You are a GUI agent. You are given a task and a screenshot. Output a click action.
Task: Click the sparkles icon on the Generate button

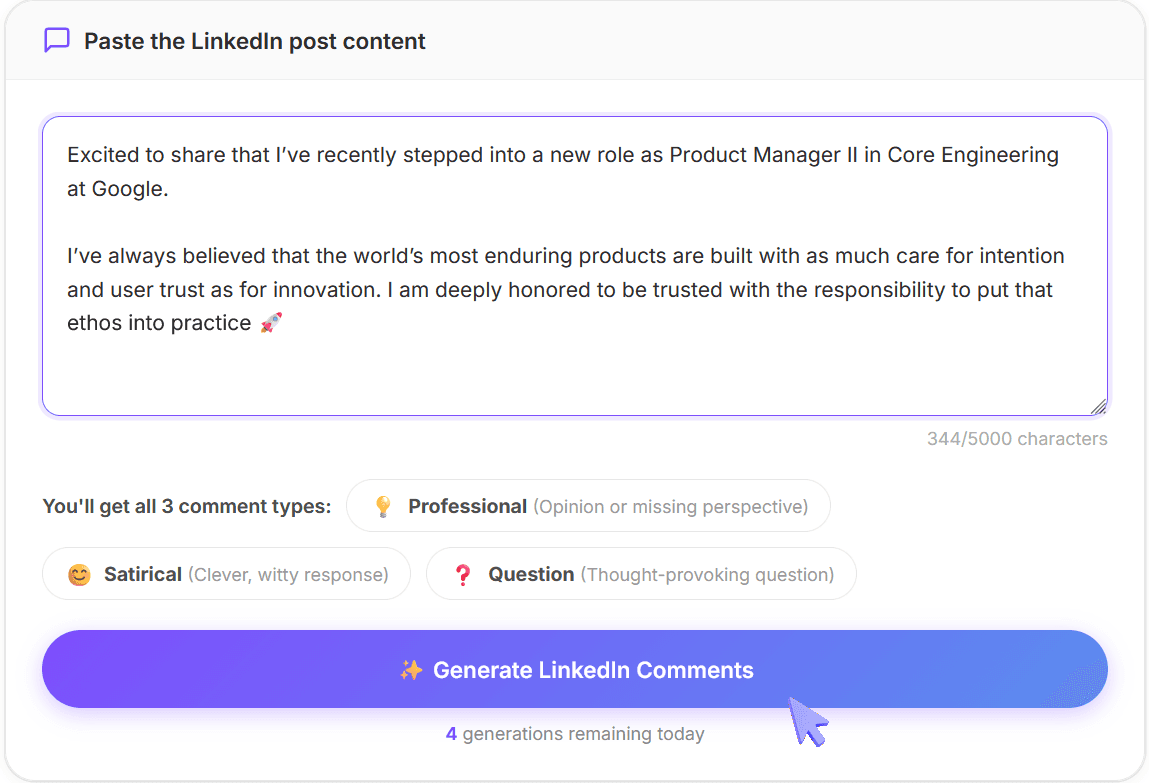(409, 669)
